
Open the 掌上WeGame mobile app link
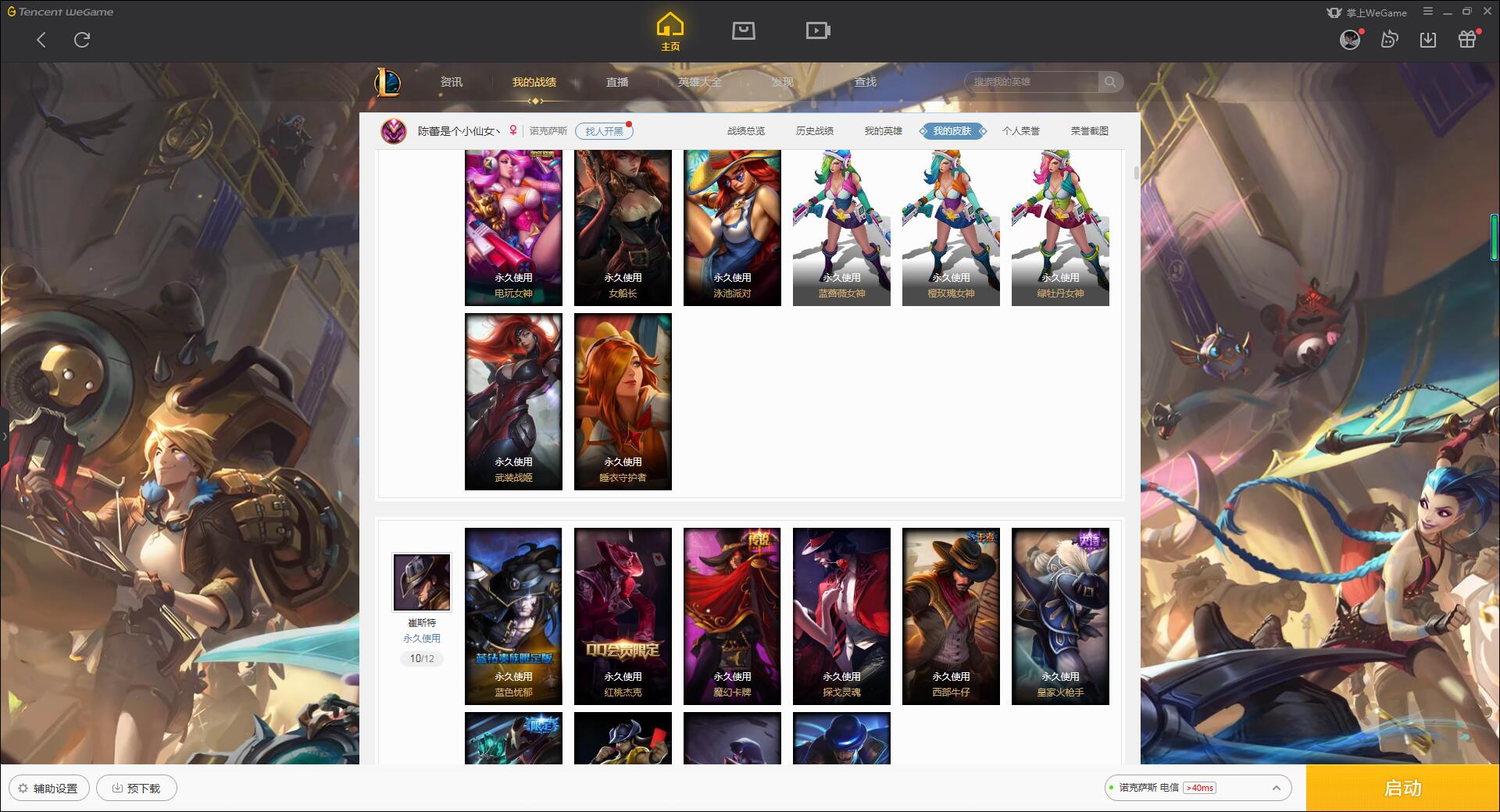1366,12
